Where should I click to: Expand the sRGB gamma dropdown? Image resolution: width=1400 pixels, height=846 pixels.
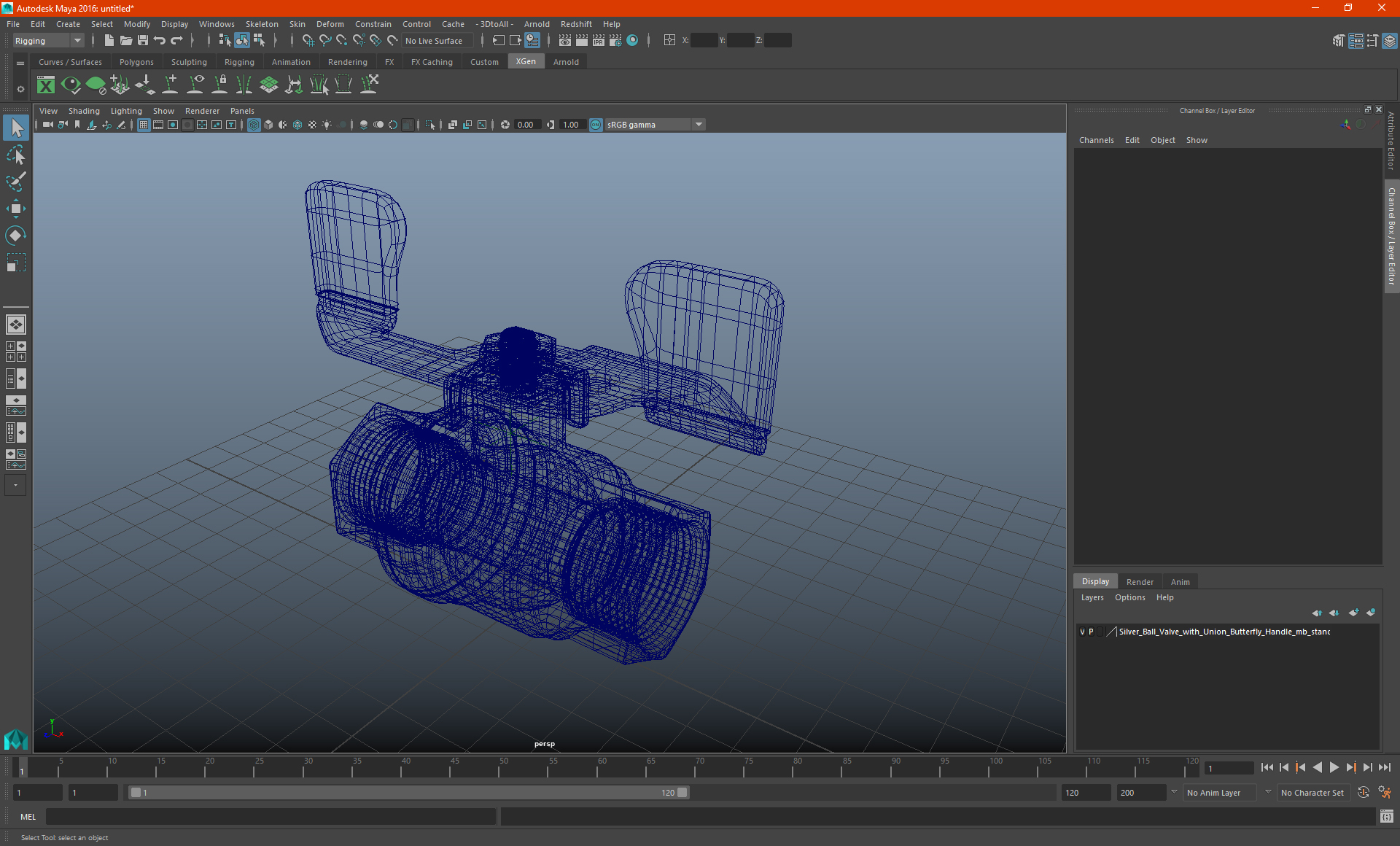(699, 125)
